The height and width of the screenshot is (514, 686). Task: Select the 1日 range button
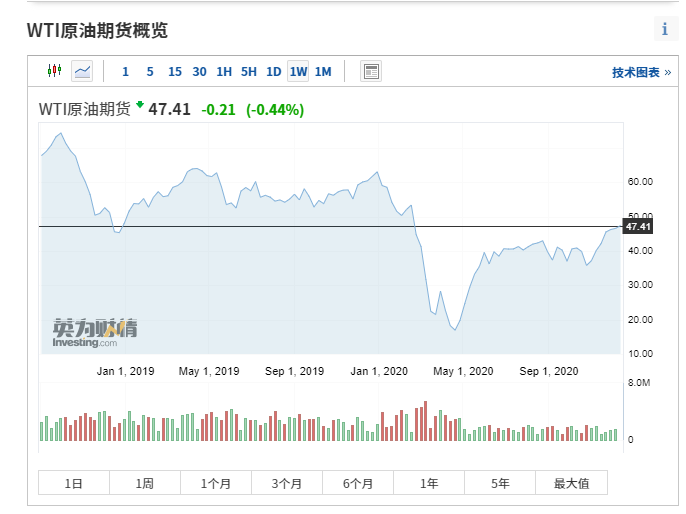pos(74,483)
